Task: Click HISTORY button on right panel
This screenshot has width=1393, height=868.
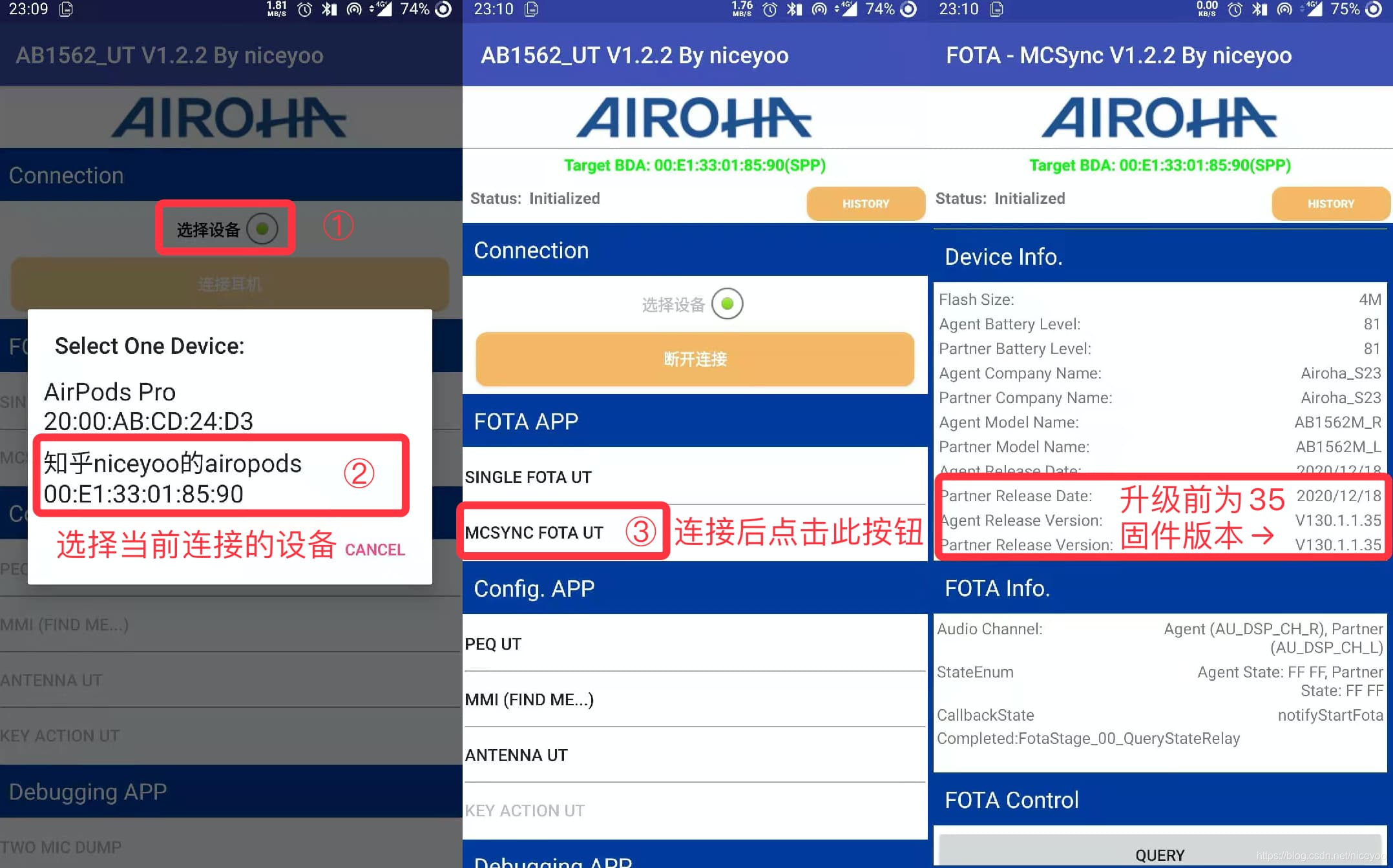Action: (1328, 204)
